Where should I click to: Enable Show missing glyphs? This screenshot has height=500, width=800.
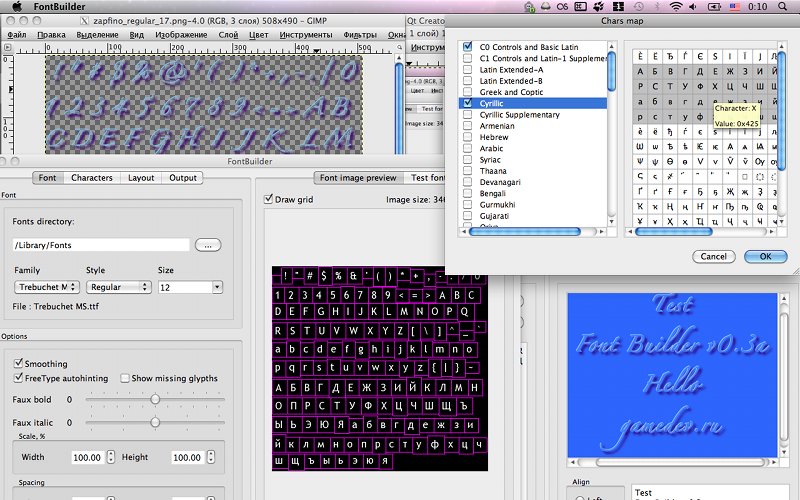tap(124, 378)
